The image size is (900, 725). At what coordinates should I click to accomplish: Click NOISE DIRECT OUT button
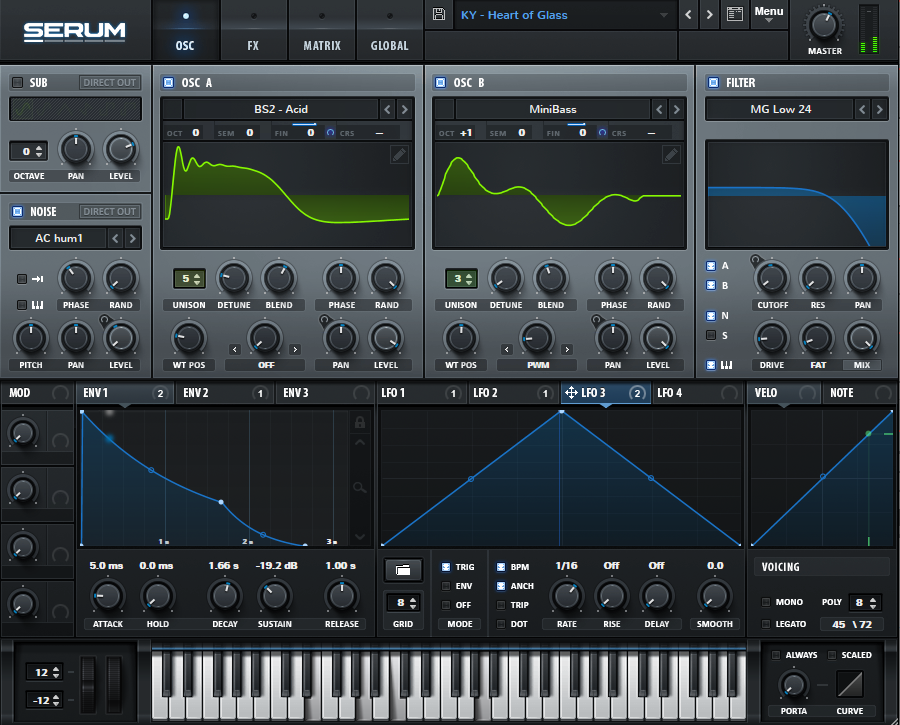point(109,211)
